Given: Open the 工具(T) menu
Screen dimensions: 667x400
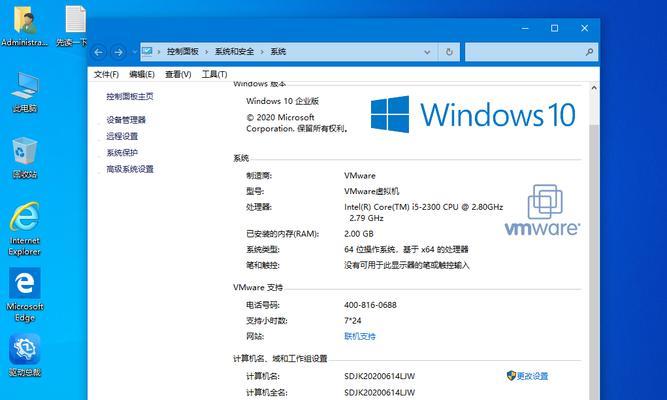Looking at the screenshot, I should [x=214, y=74].
